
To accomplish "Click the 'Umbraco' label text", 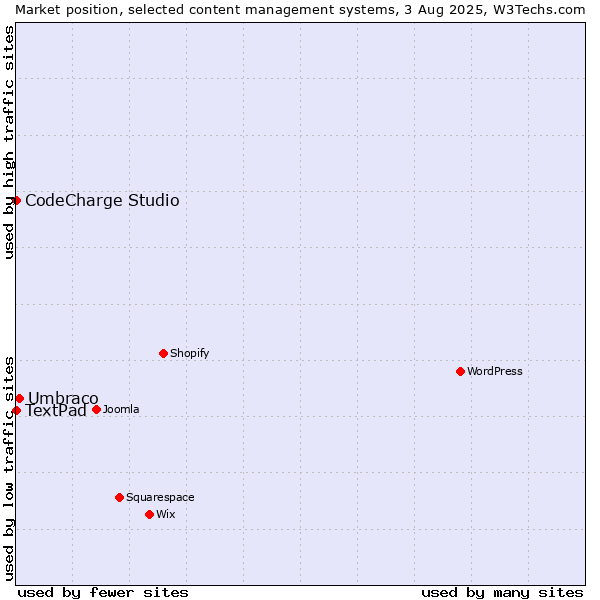I will [x=63, y=398].
